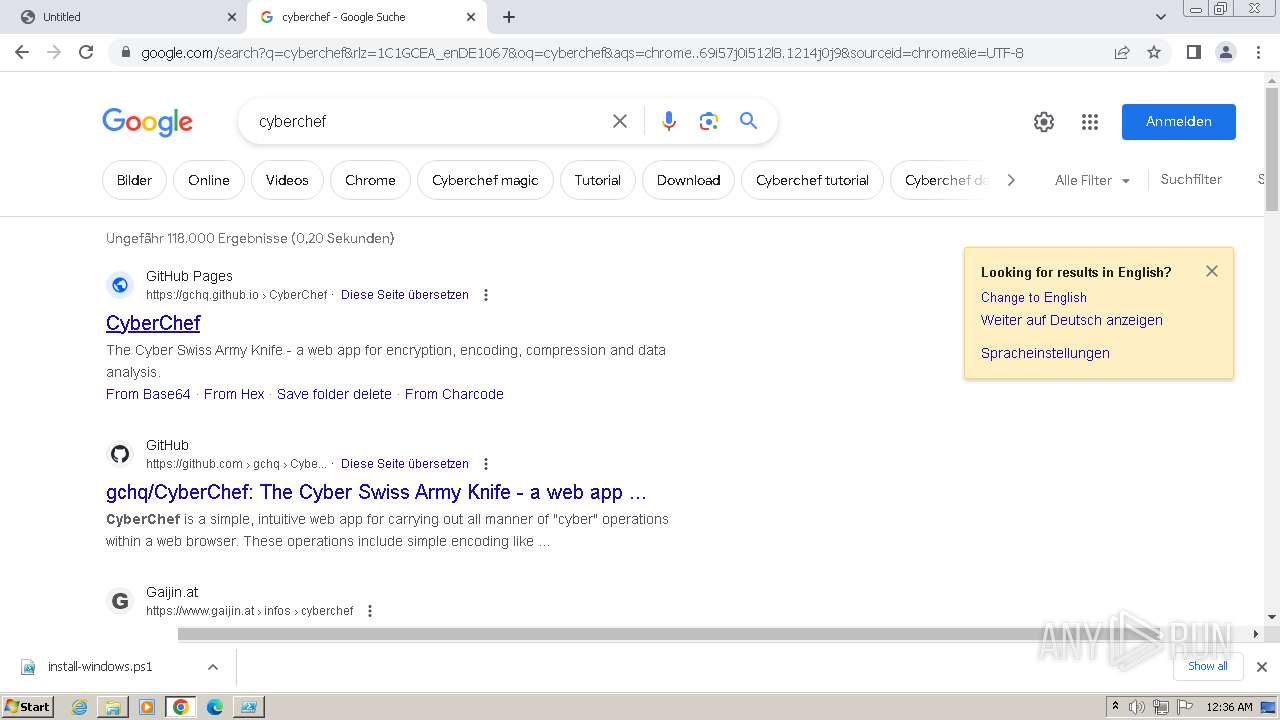The height and width of the screenshot is (720, 1280).
Task: Expand the Alle Filter dropdown
Action: [1092, 180]
